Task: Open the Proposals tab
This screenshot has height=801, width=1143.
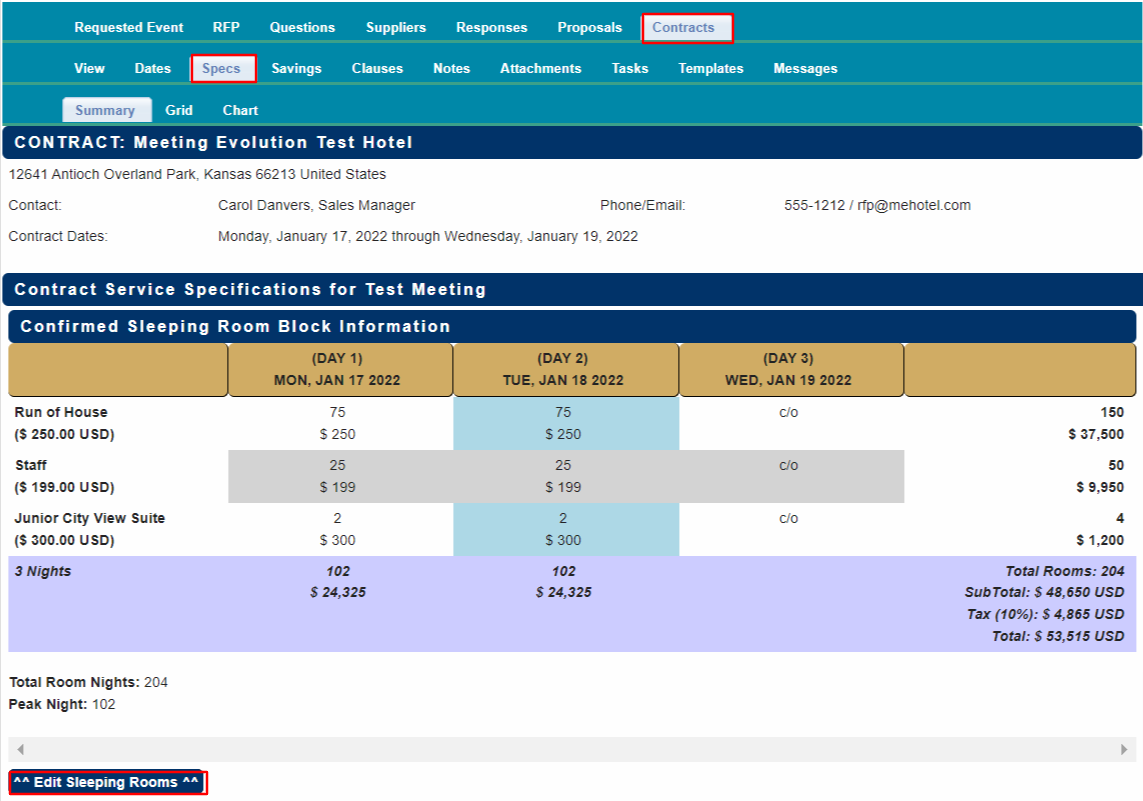Action: tap(590, 28)
